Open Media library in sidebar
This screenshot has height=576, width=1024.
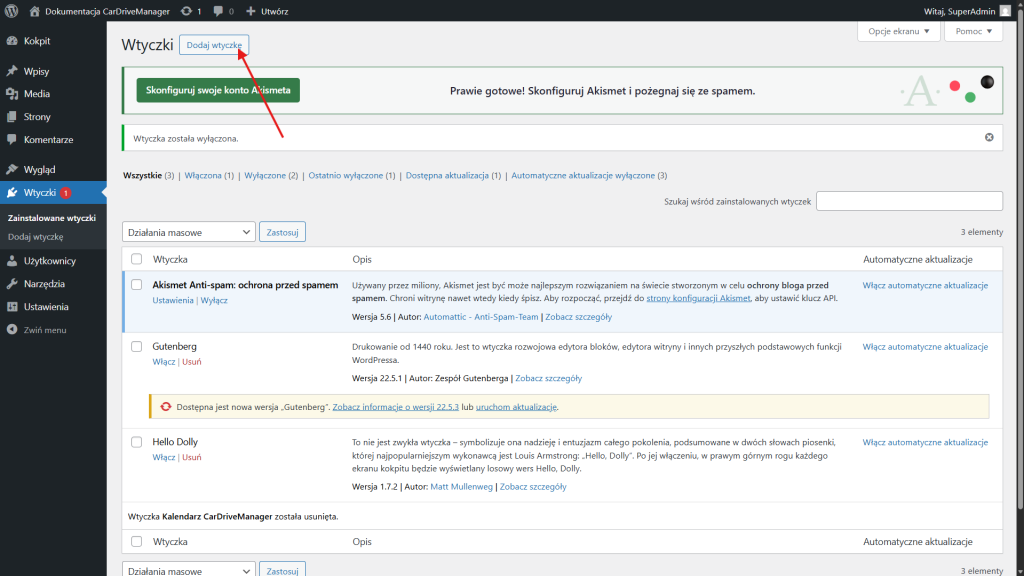(36, 94)
